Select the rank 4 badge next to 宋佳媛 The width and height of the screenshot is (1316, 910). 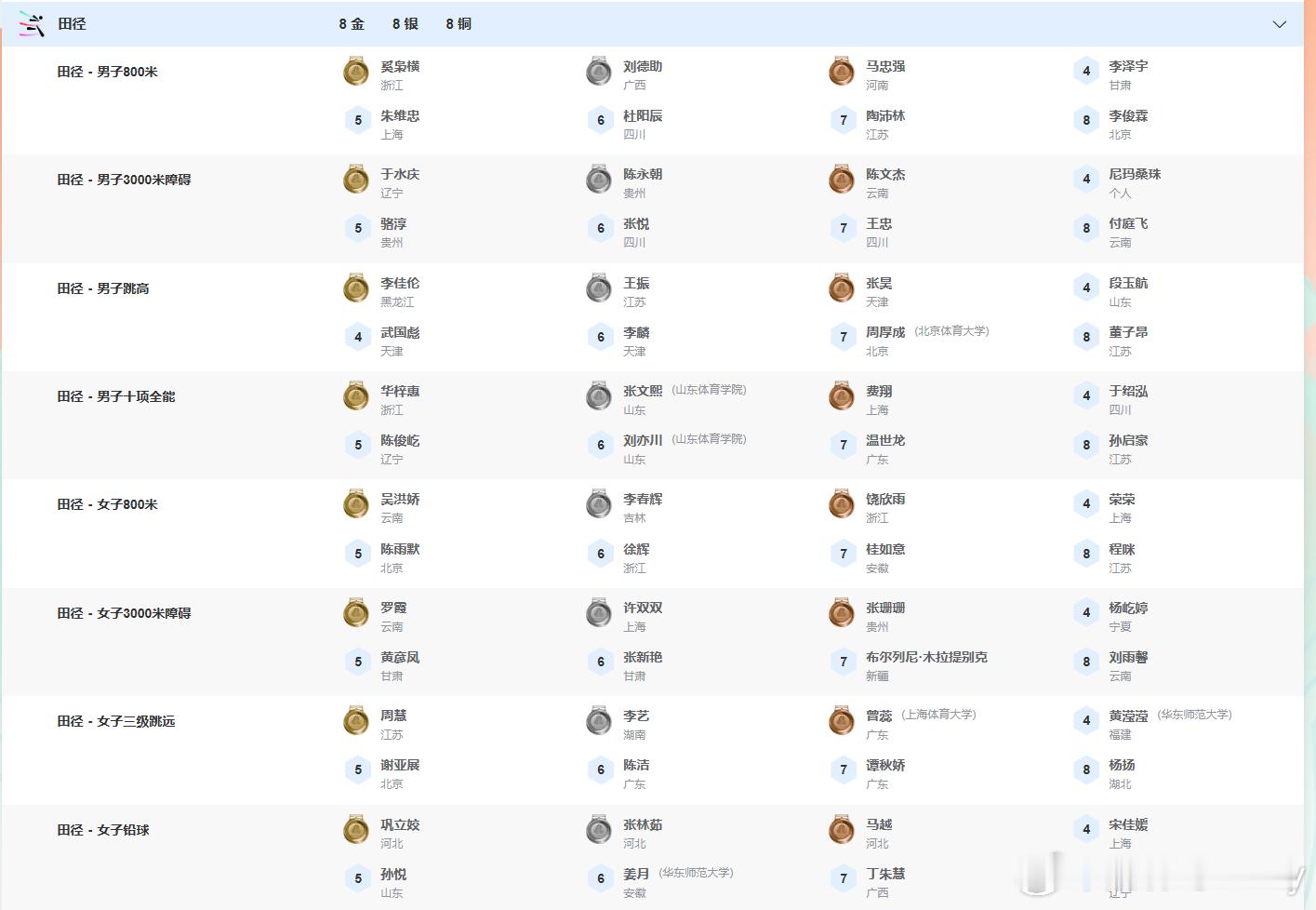(1086, 829)
